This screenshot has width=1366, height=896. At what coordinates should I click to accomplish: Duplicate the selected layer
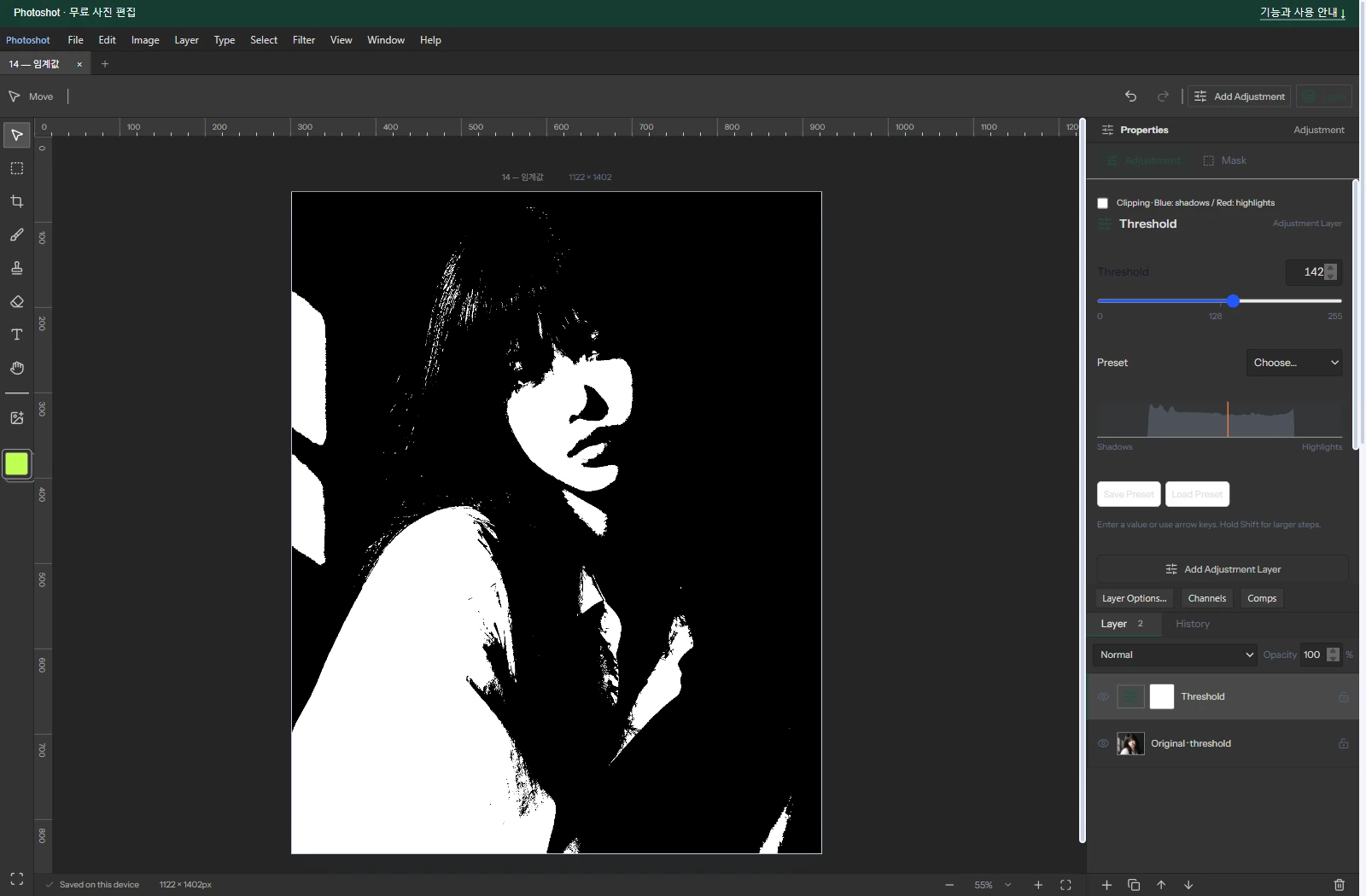point(1134,885)
